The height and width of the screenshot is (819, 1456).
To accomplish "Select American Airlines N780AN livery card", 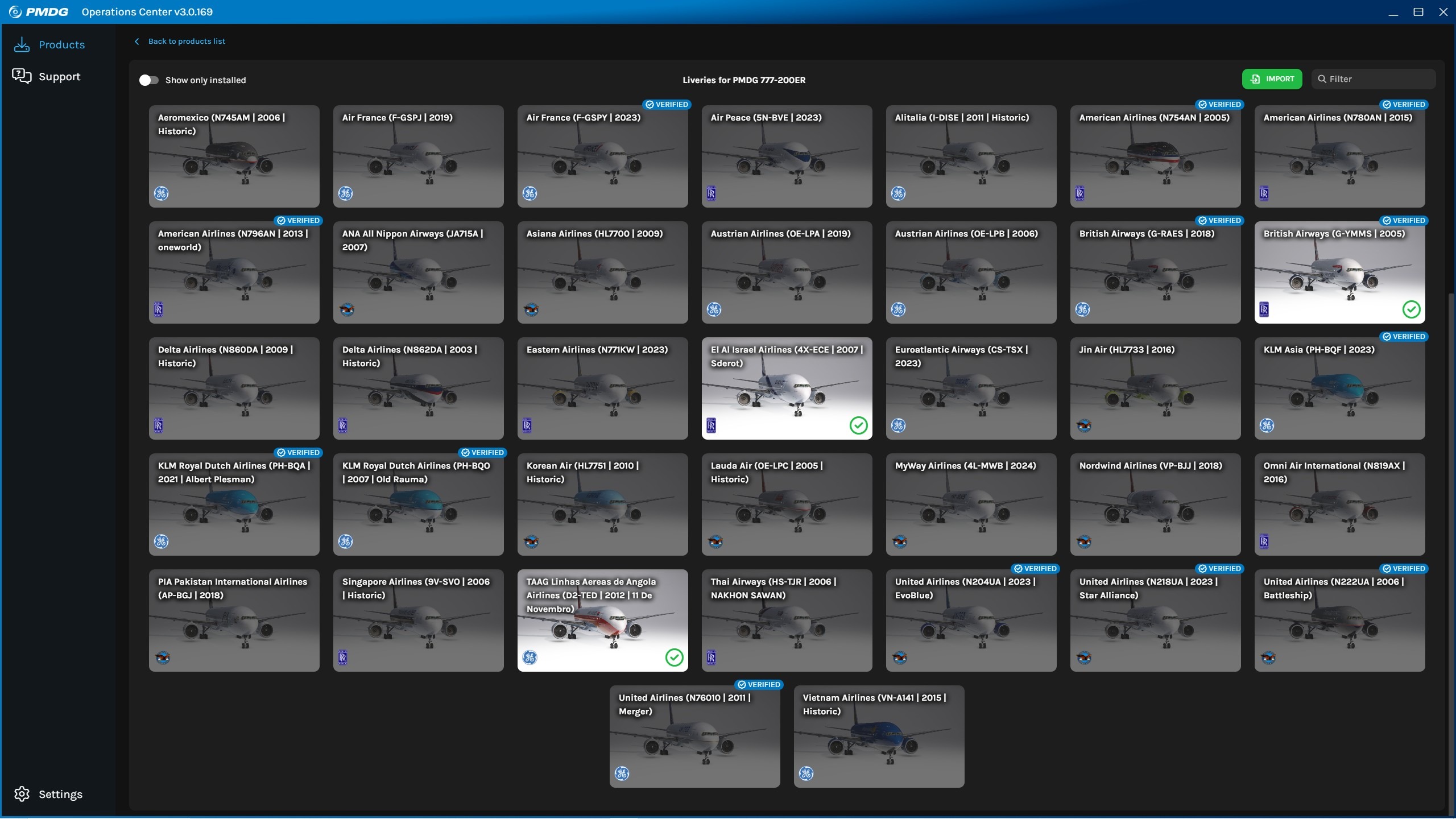I will click(1339, 156).
